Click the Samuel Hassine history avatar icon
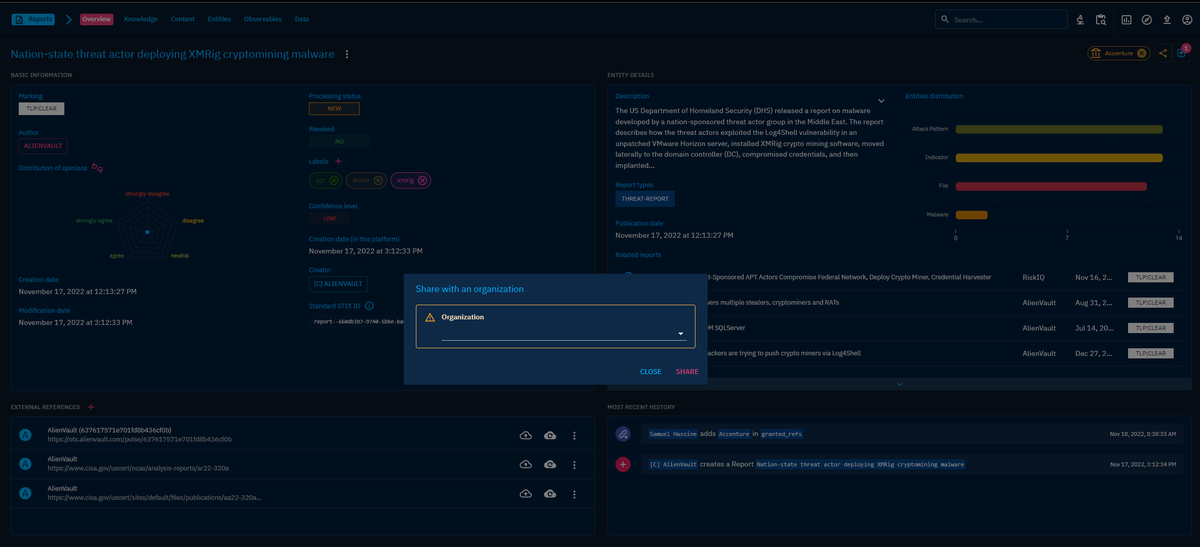 pos(623,434)
